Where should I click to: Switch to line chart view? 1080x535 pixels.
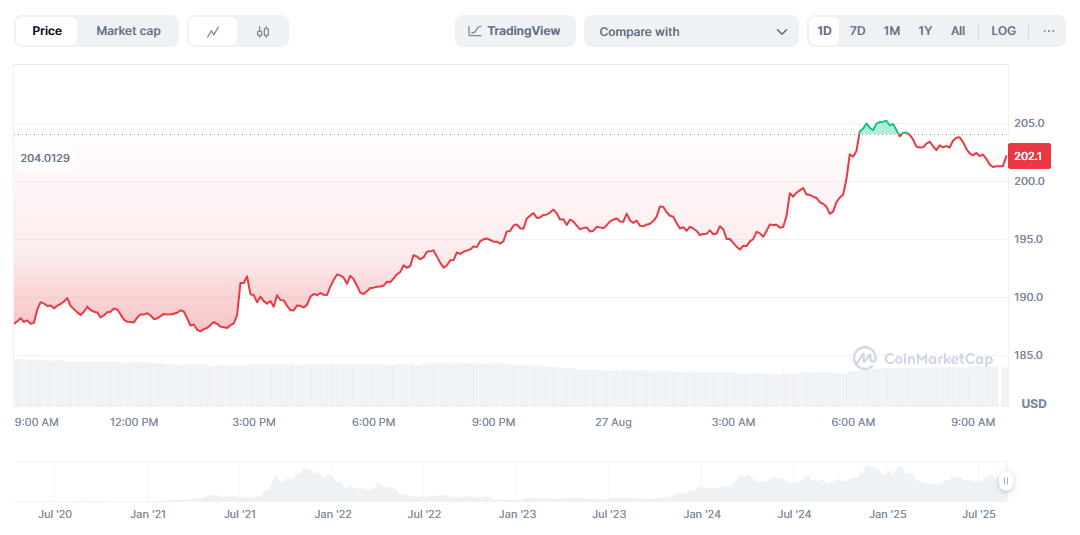click(x=213, y=31)
